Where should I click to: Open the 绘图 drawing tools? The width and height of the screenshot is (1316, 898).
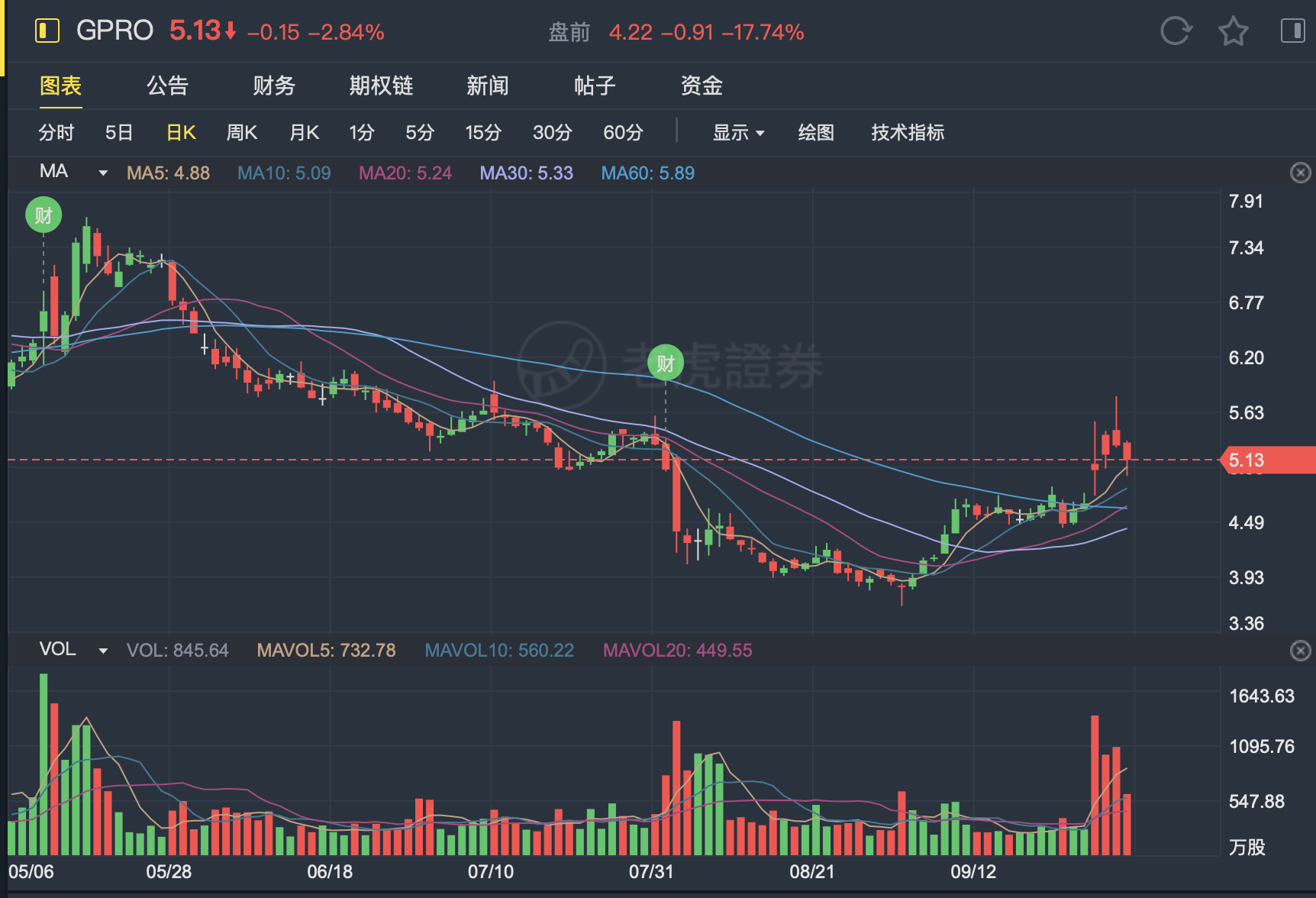pos(816,133)
